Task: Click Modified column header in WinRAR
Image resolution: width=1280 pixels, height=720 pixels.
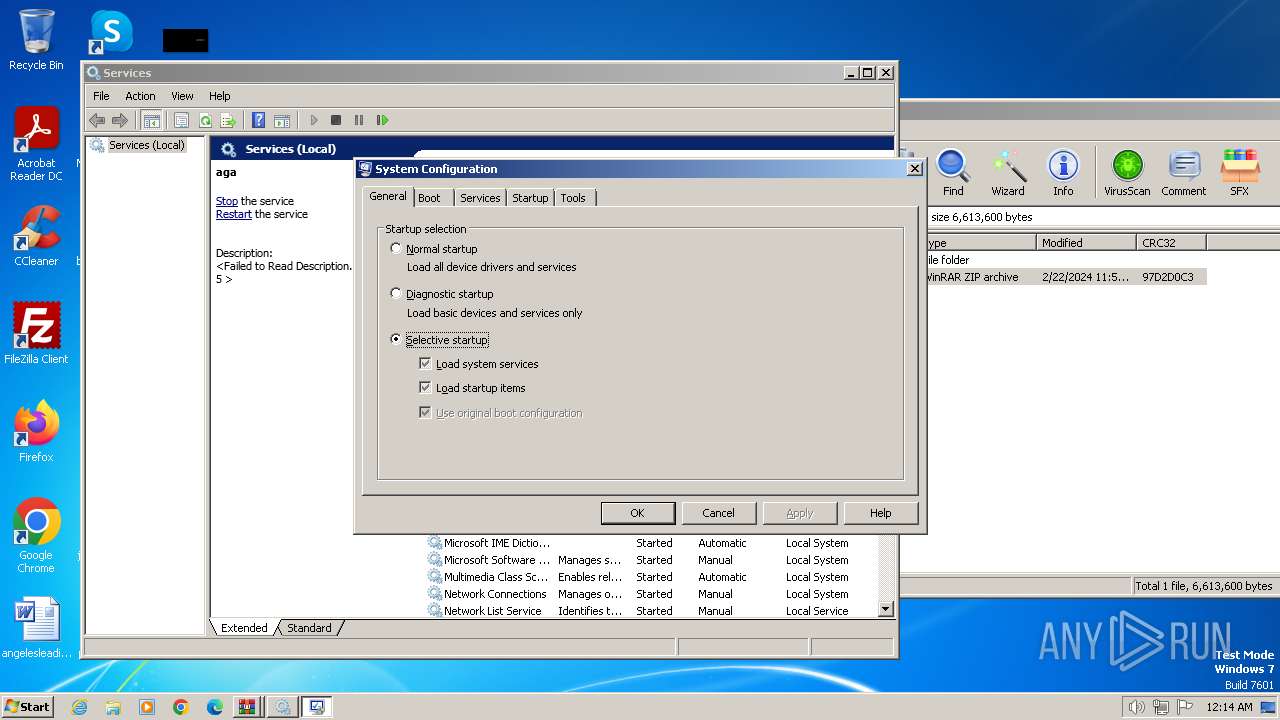Action: (1086, 243)
